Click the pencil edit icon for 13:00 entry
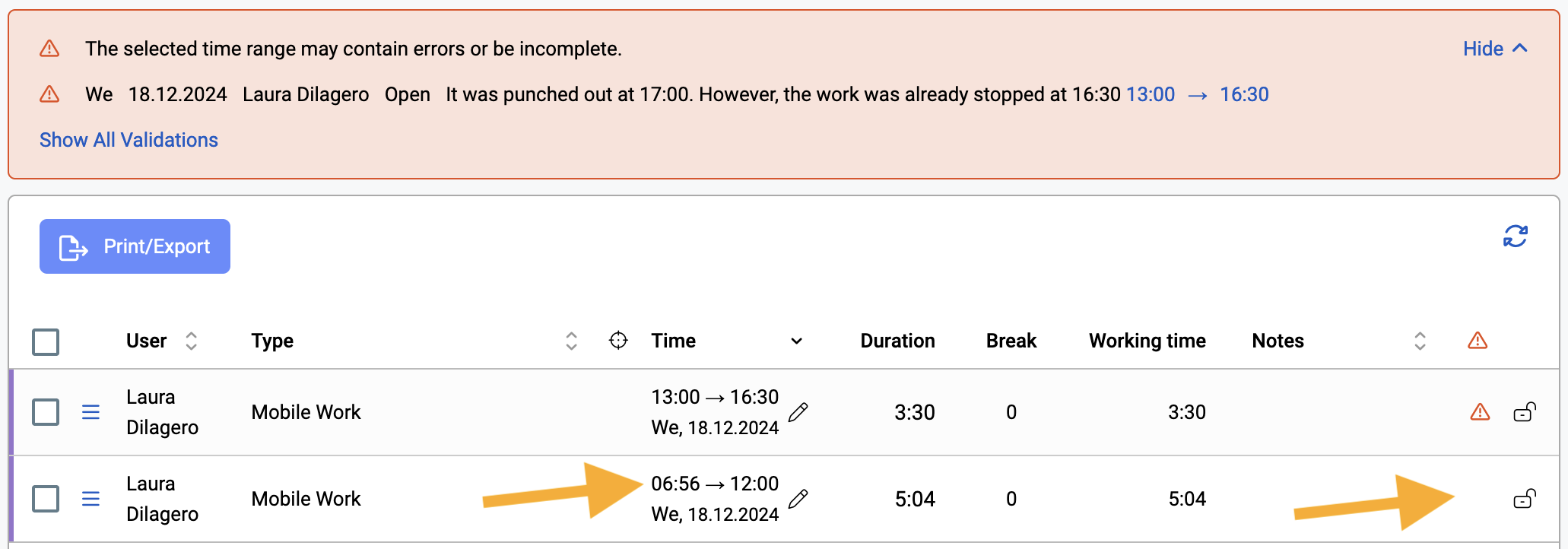1568x549 pixels. [x=798, y=413]
